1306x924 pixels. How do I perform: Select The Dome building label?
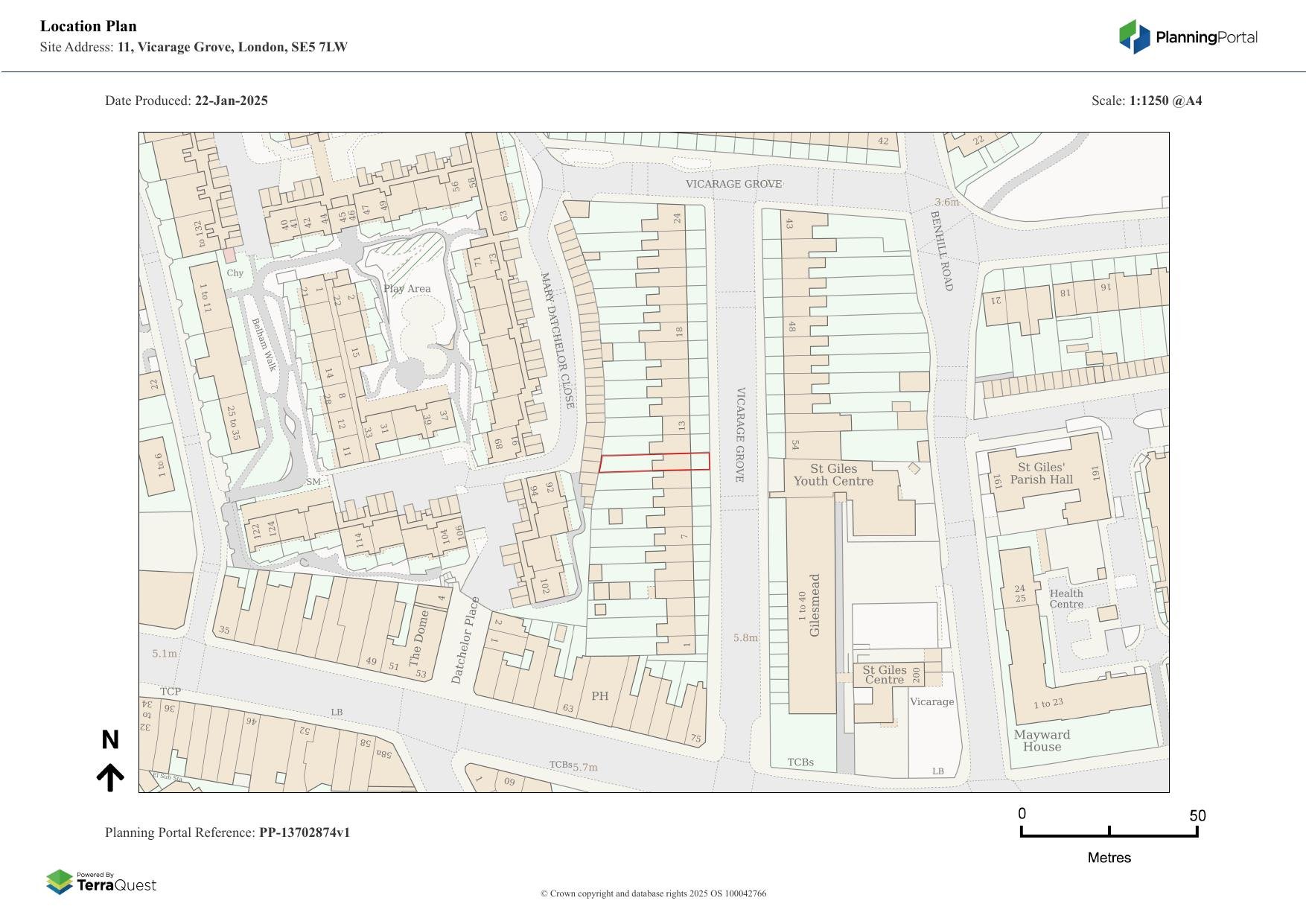[x=419, y=637]
